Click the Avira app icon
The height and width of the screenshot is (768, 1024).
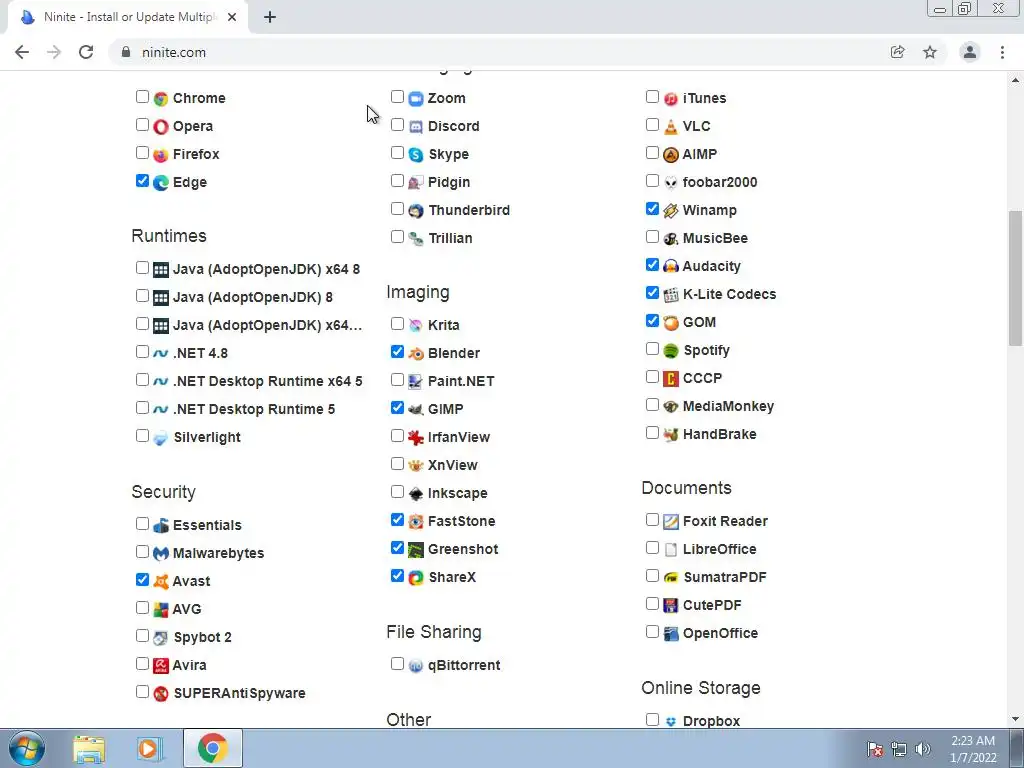(161, 665)
